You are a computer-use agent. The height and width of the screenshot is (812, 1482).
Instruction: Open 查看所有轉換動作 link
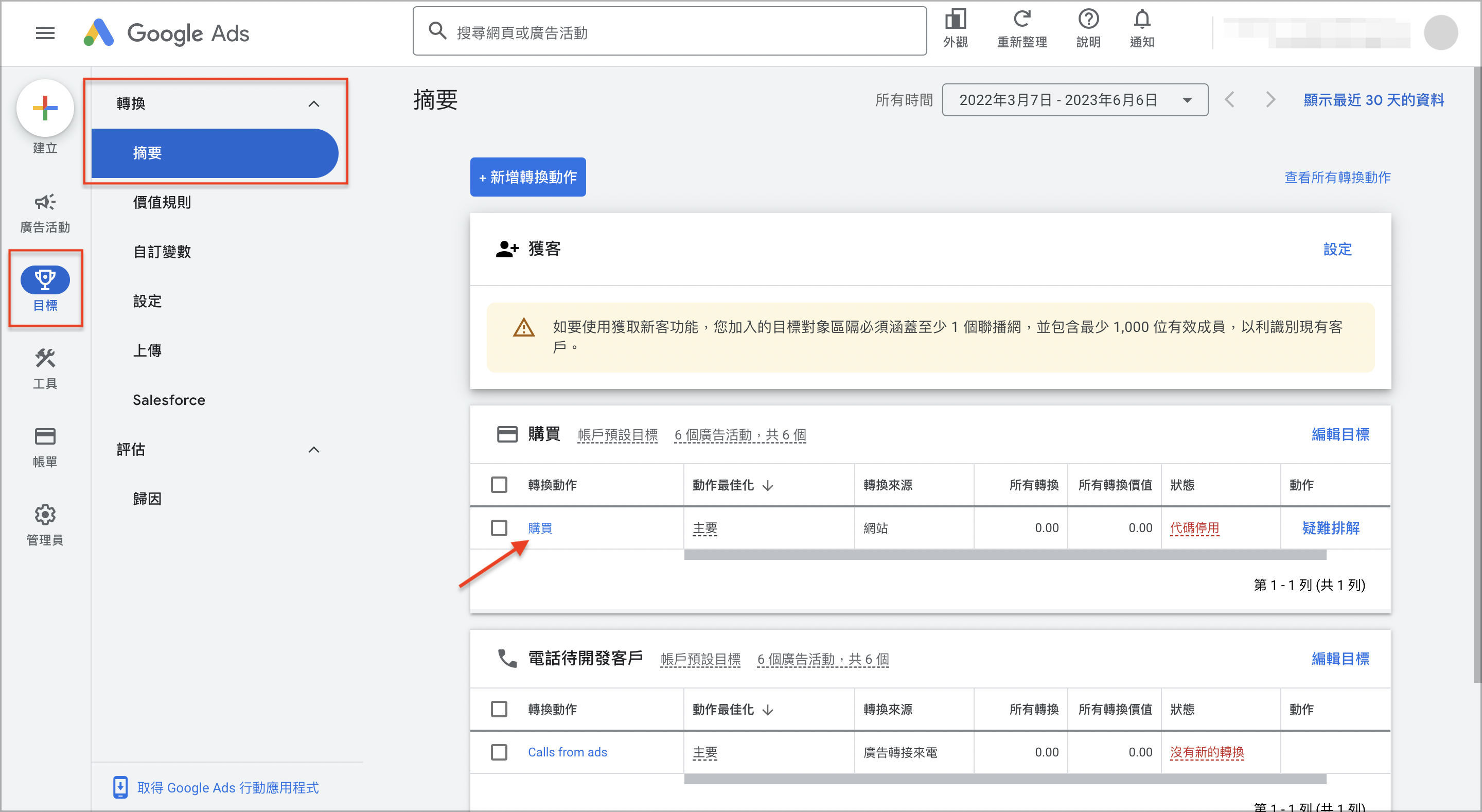(x=1337, y=177)
